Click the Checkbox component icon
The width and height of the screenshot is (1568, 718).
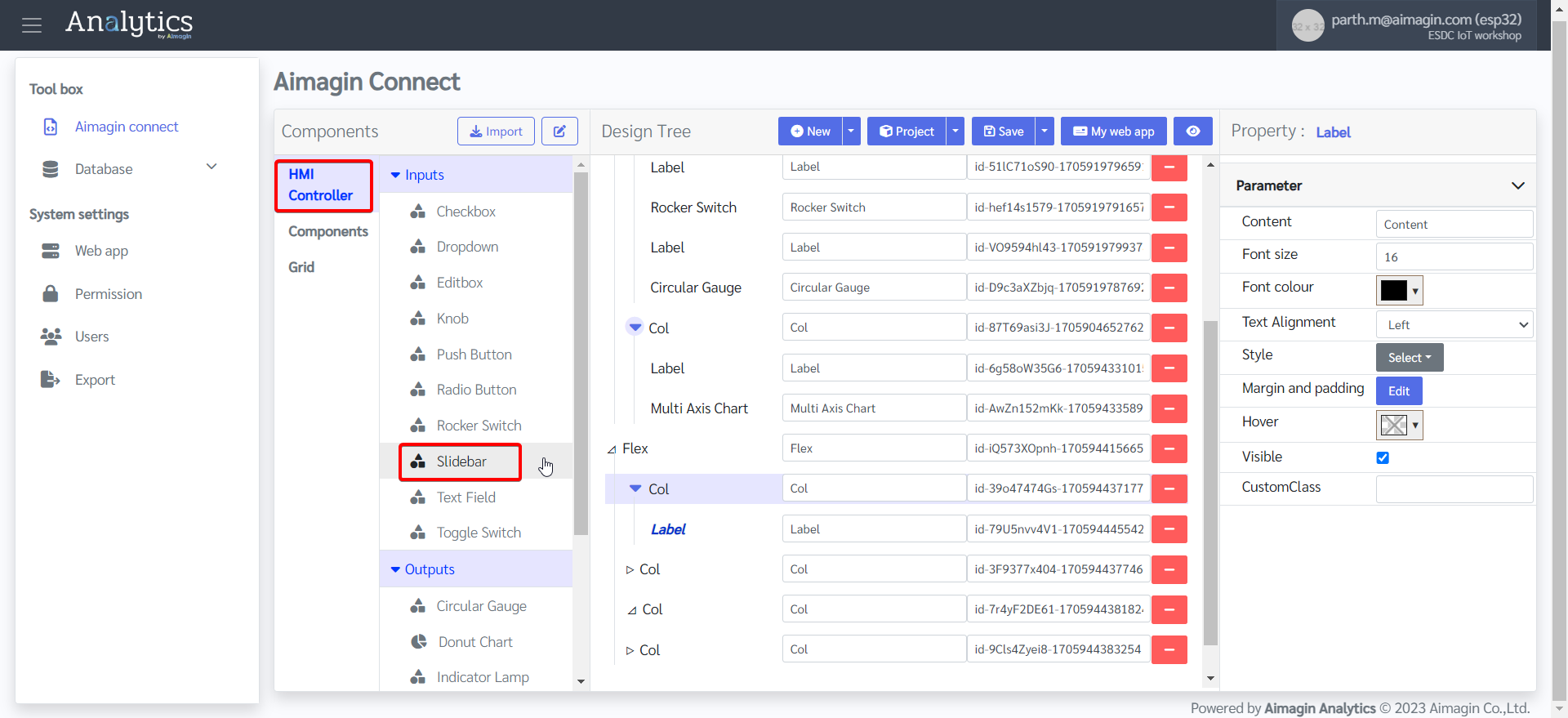tap(418, 212)
